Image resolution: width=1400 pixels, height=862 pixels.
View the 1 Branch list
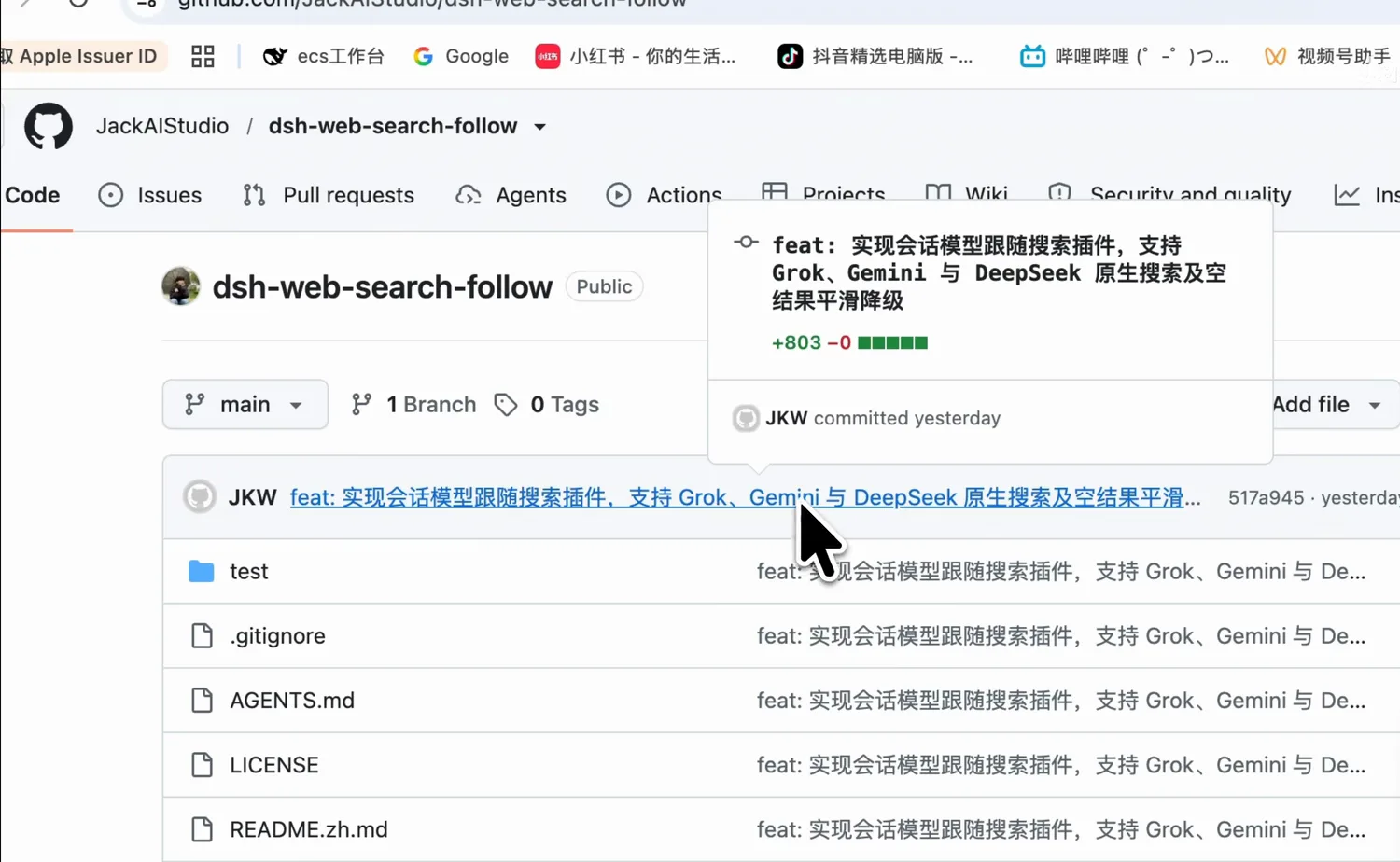point(413,404)
